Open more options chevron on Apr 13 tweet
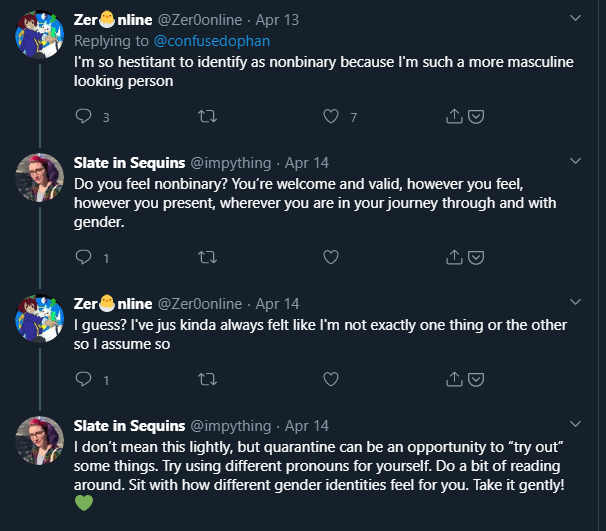Viewport: 606px width, 531px height. 575,19
